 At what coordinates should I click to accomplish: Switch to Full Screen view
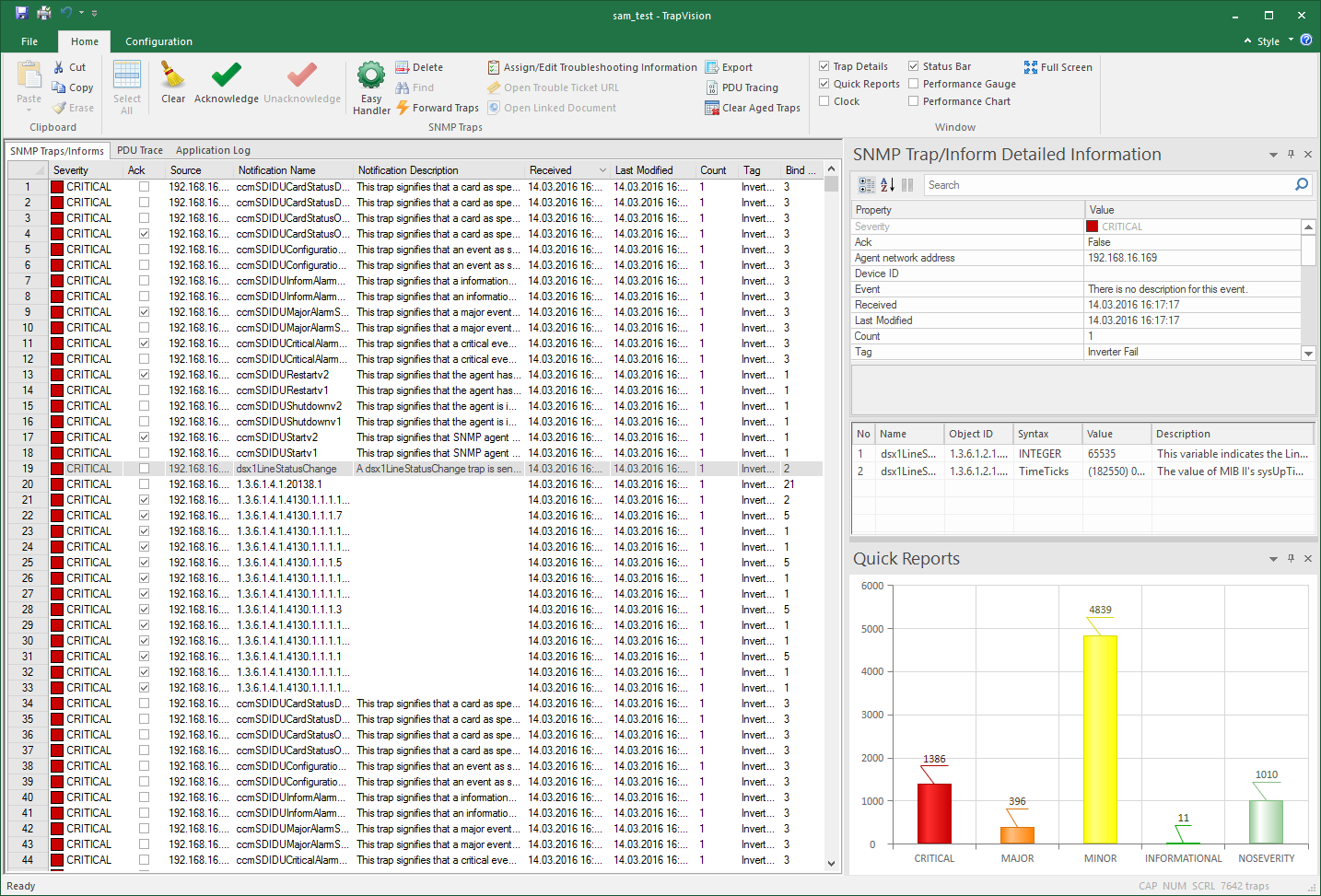pyautogui.click(x=1058, y=67)
